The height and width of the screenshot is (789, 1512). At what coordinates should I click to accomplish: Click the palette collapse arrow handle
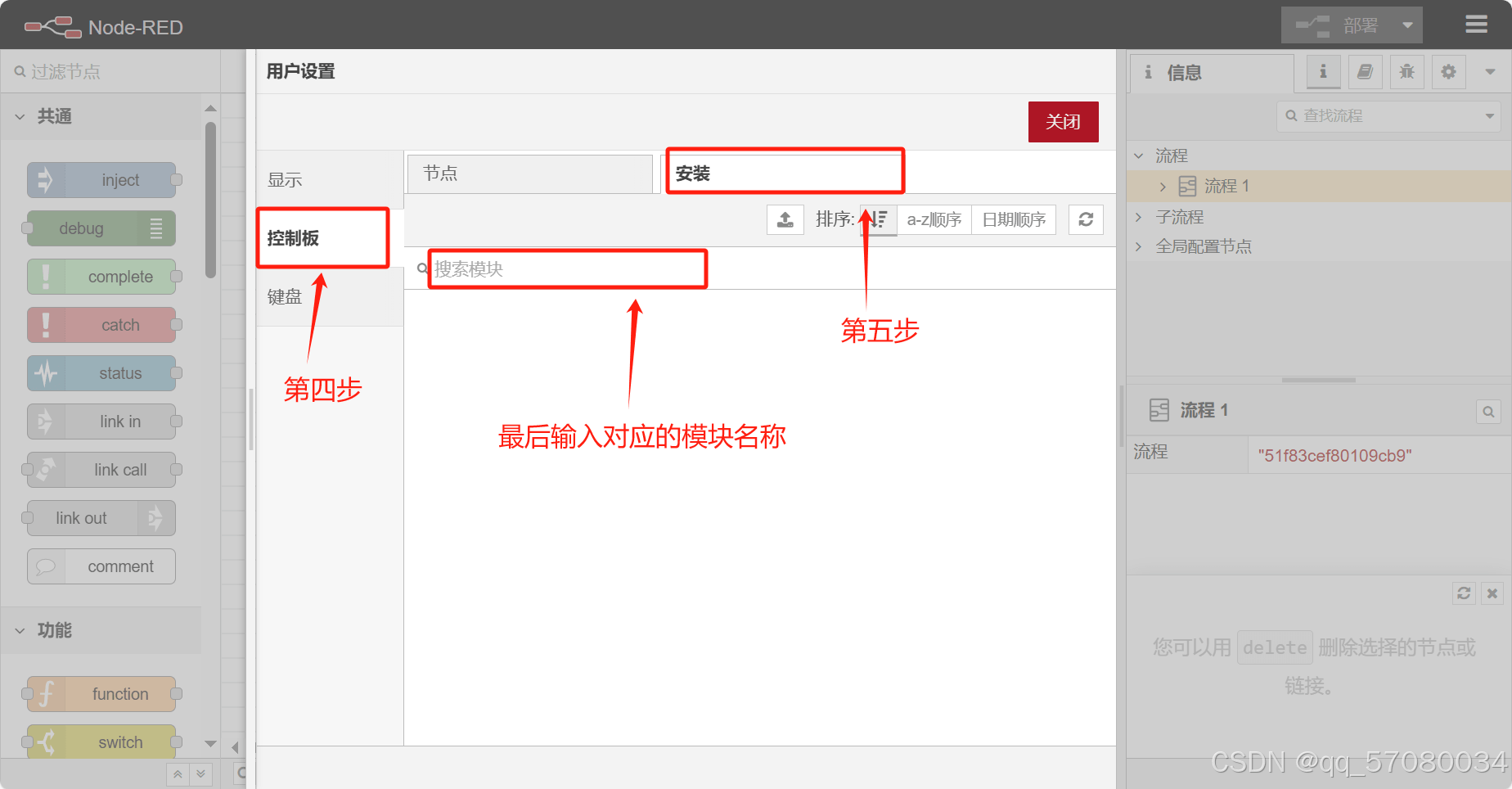coord(235,747)
